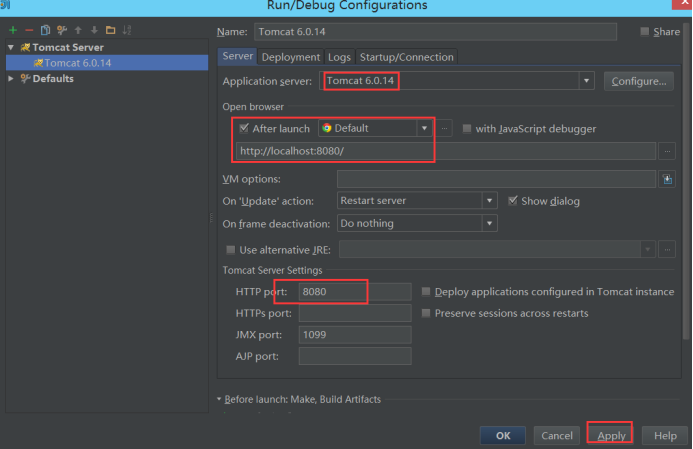Screen dimensions: 693x449
Task: Click the Configure... button
Action: tap(639, 81)
